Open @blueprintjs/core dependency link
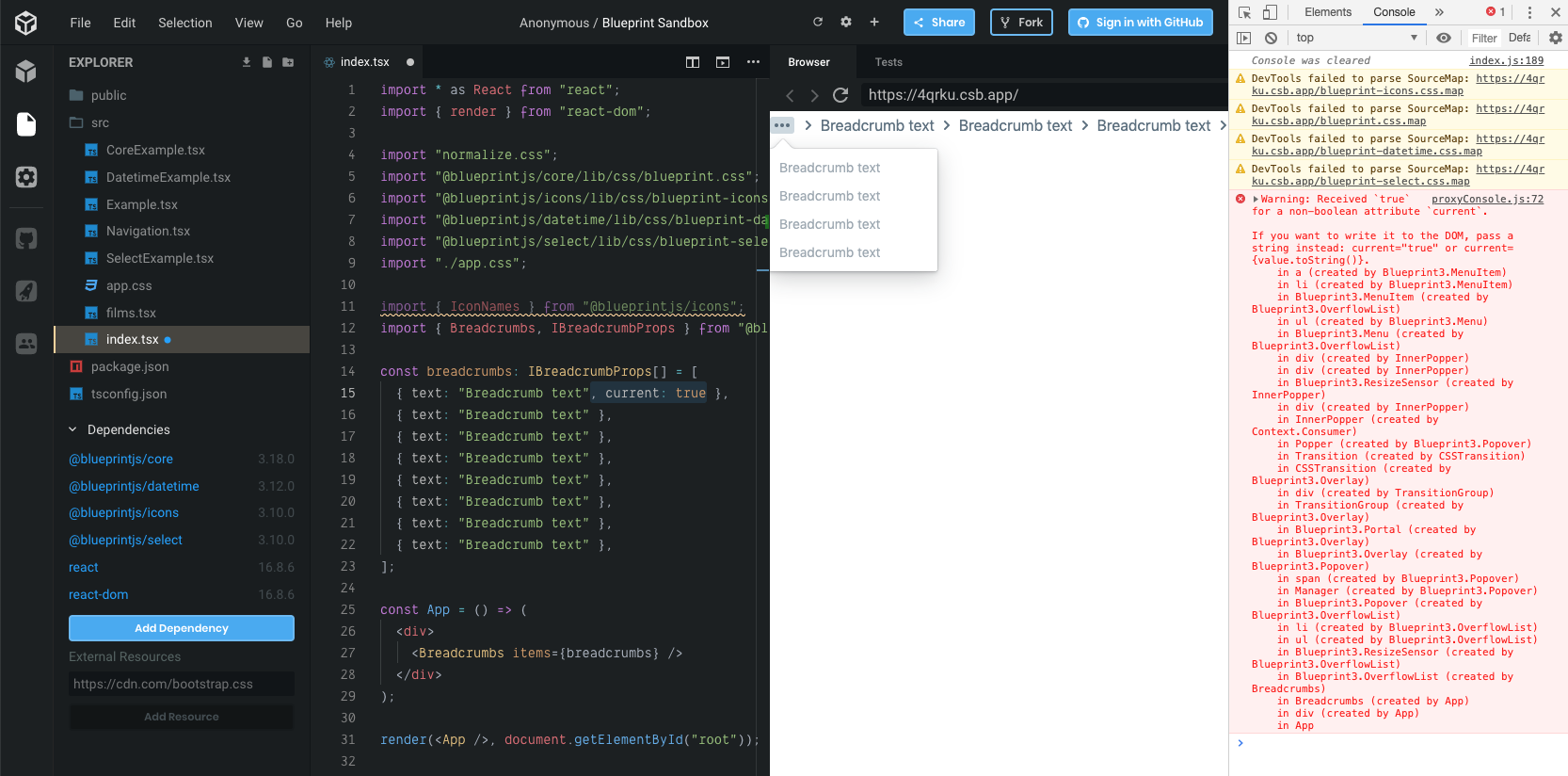The height and width of the screenshot is (776, 1568). pyautogui.click(x=121, y=459)
